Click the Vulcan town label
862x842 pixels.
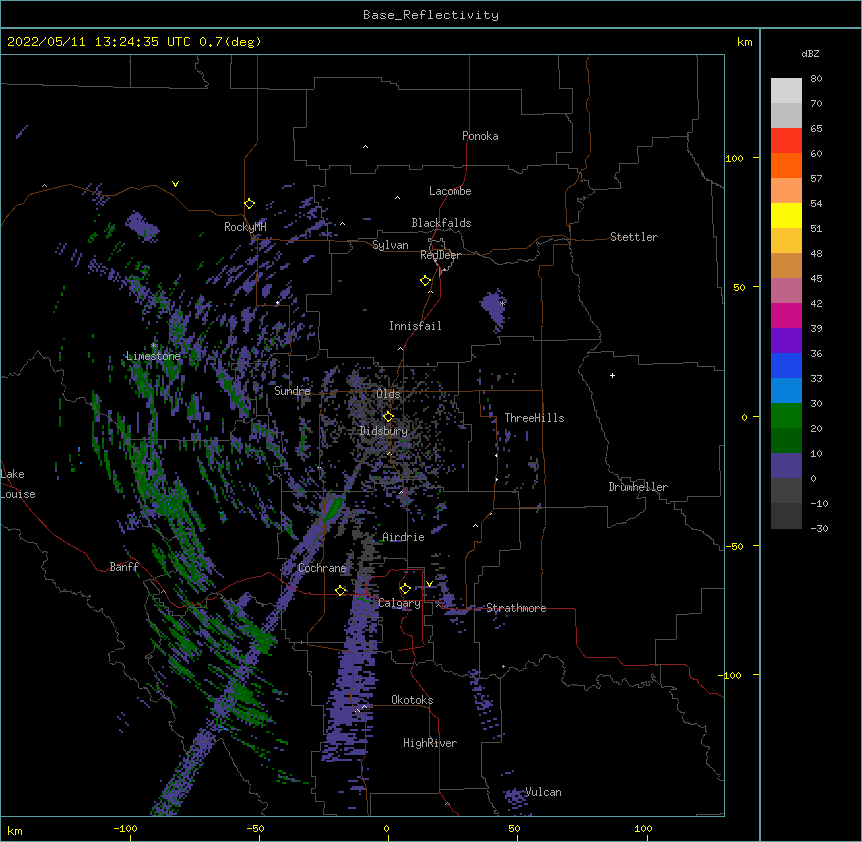tap(543, 792)
